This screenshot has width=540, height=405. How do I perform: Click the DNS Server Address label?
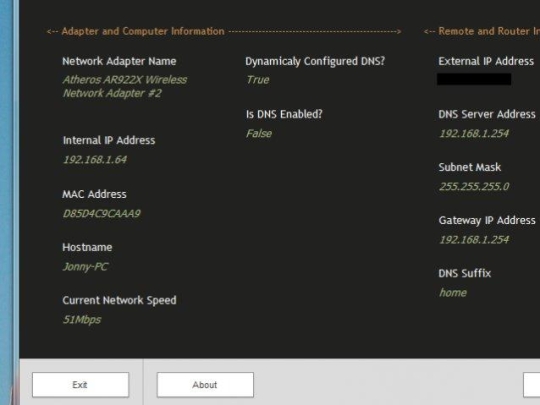click(x=487, y=114)
